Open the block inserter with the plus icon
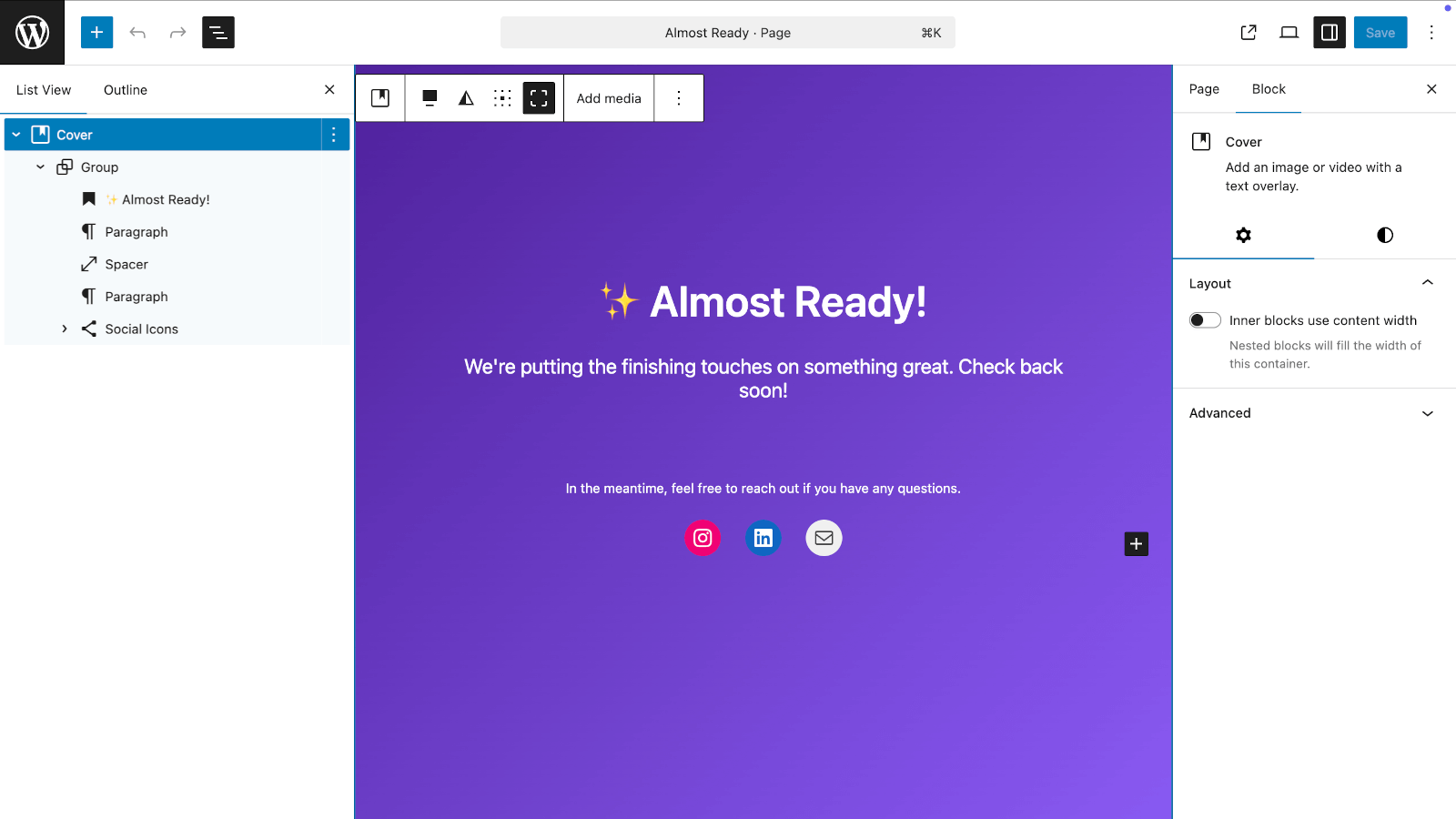 point(96,32)
